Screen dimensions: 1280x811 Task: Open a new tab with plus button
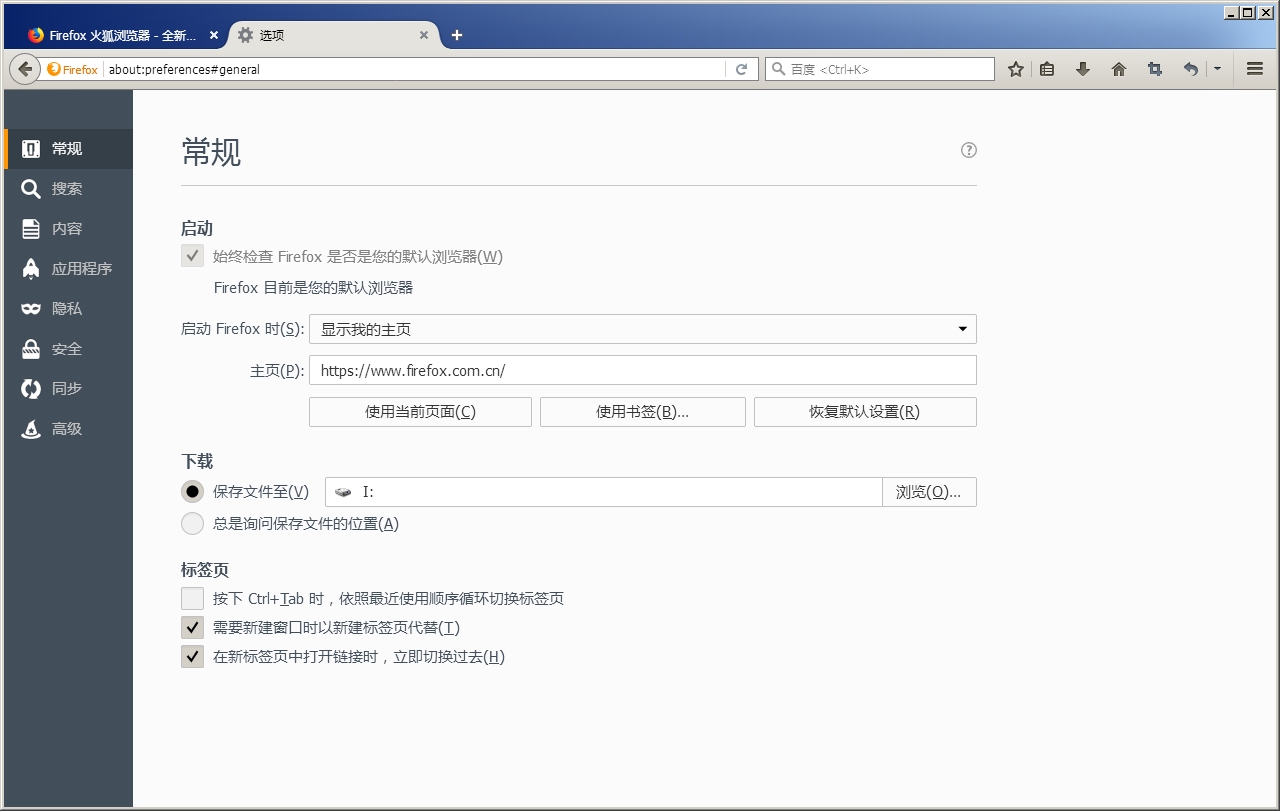point(457,35)
